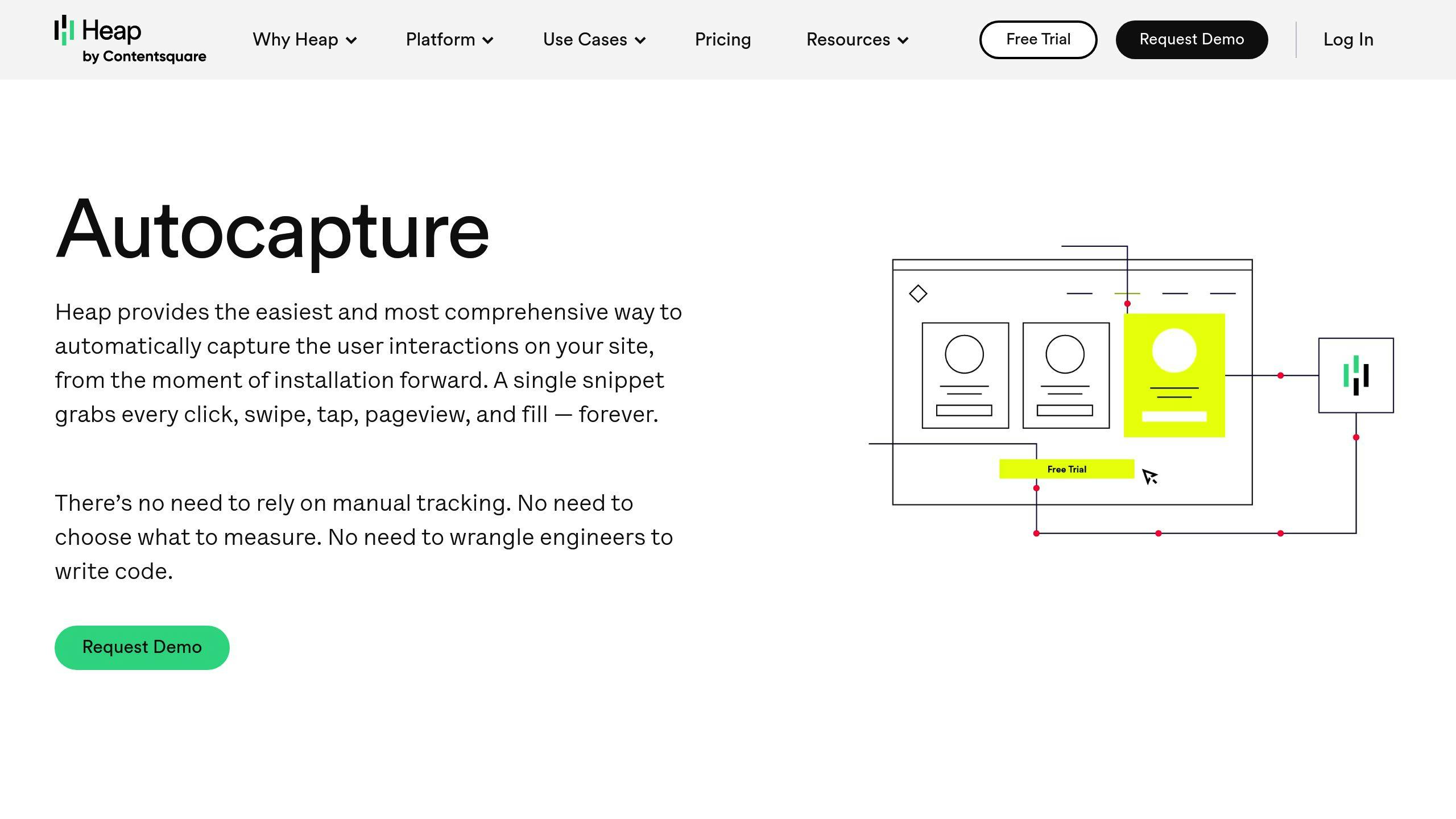Click the Free Trial button in diagram
This screenshot has height=819, width=1456.
pos(1067,469)
